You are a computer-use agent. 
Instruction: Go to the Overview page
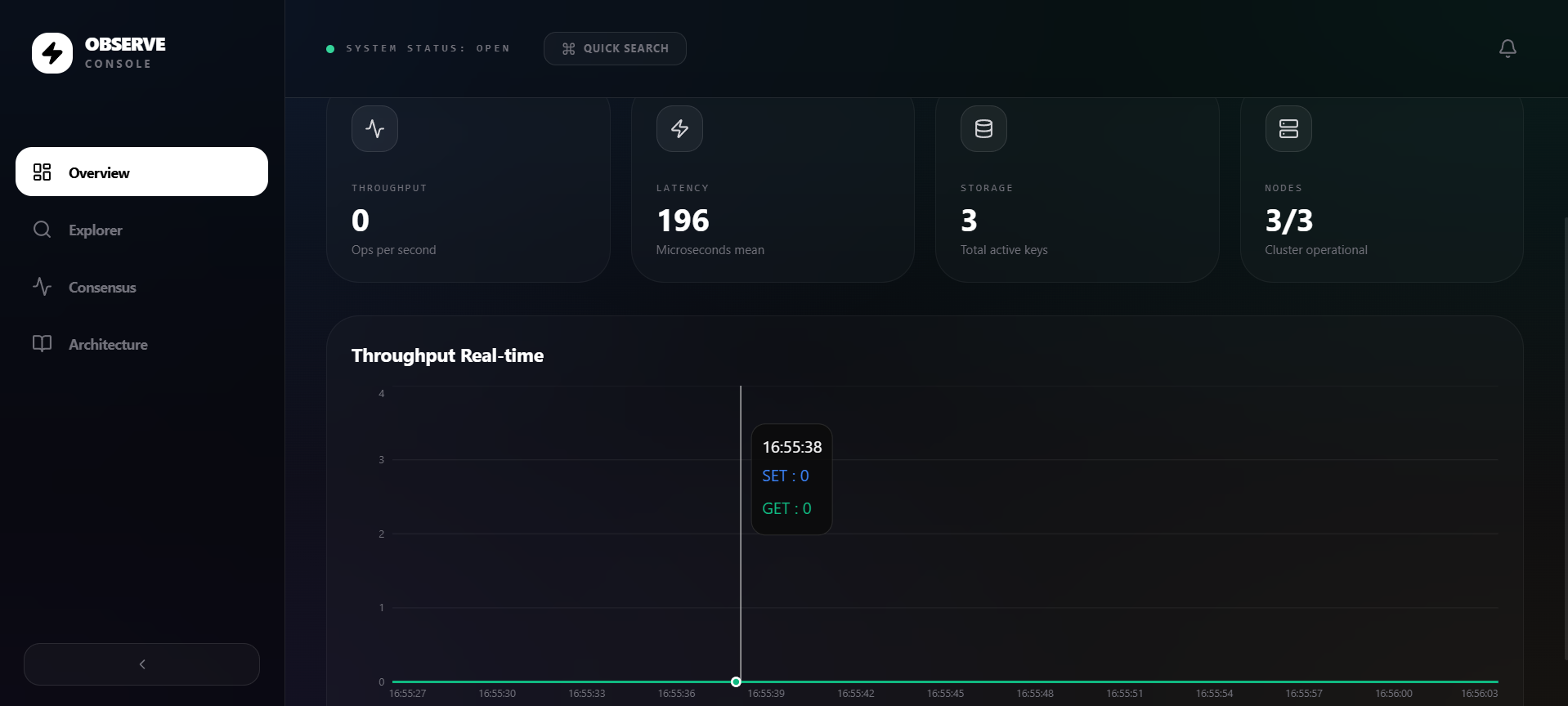coord(141,172)
